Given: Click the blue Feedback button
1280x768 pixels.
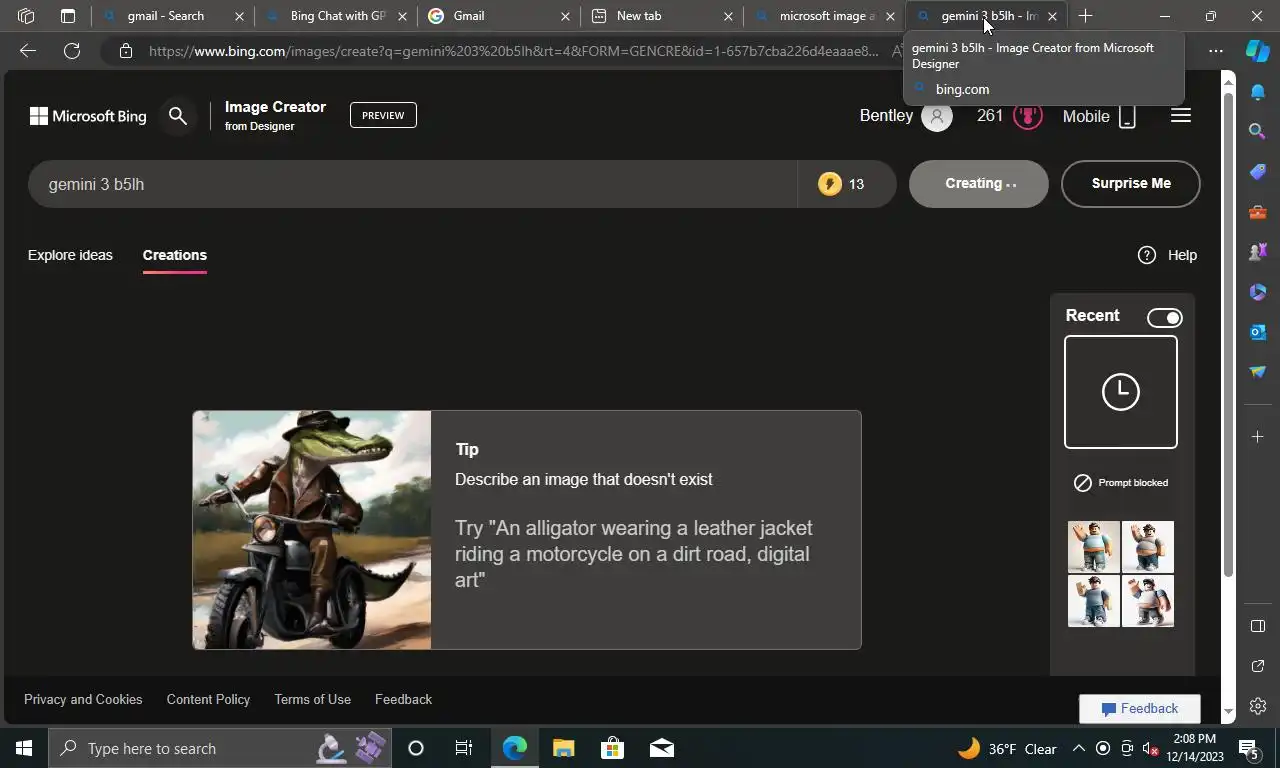Looking at the screenshot, I should (x=1140, y=709).
